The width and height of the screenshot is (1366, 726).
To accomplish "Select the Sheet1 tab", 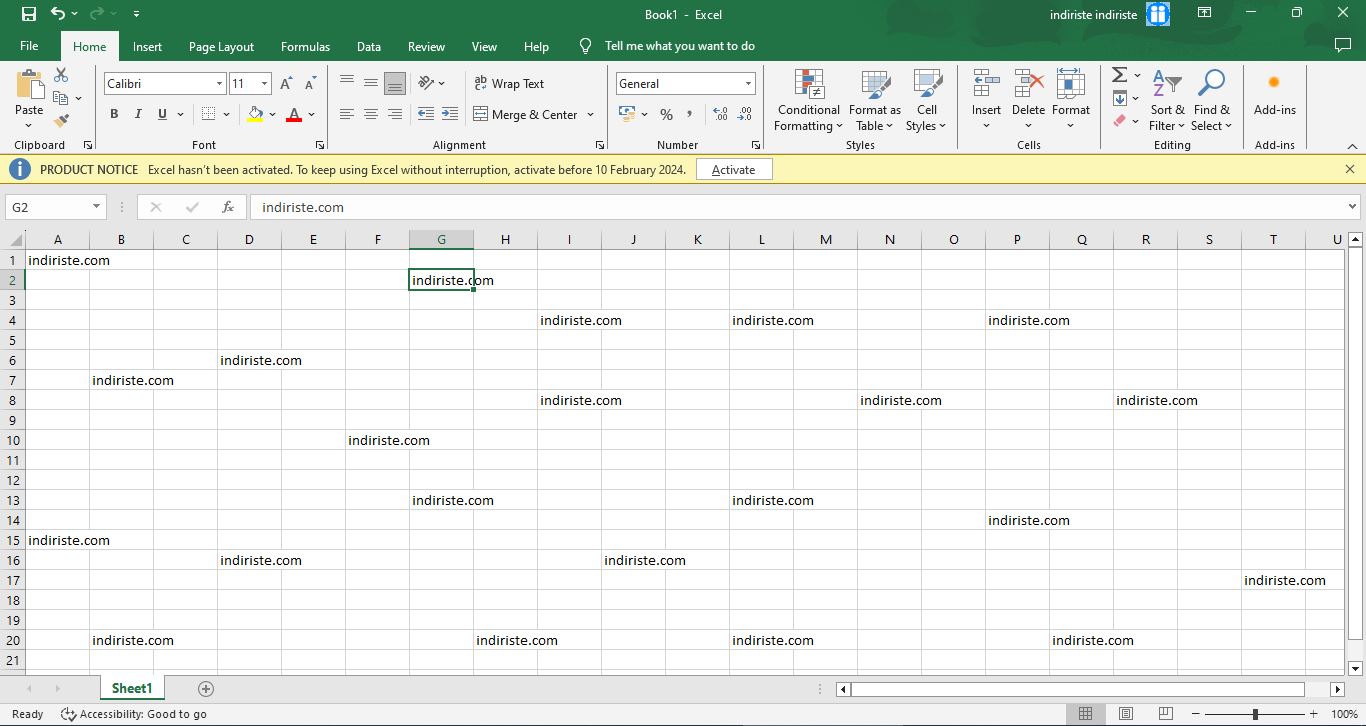I will click(x=132, y=688).
